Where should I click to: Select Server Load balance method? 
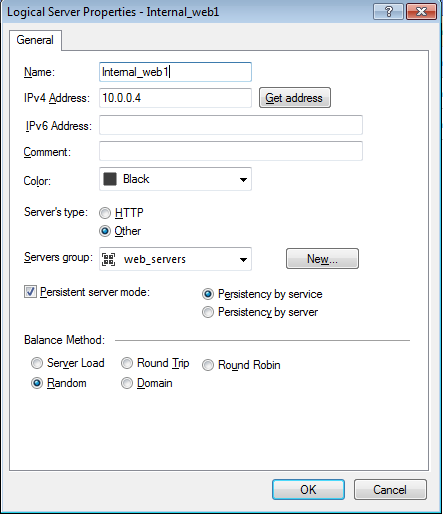37,363
